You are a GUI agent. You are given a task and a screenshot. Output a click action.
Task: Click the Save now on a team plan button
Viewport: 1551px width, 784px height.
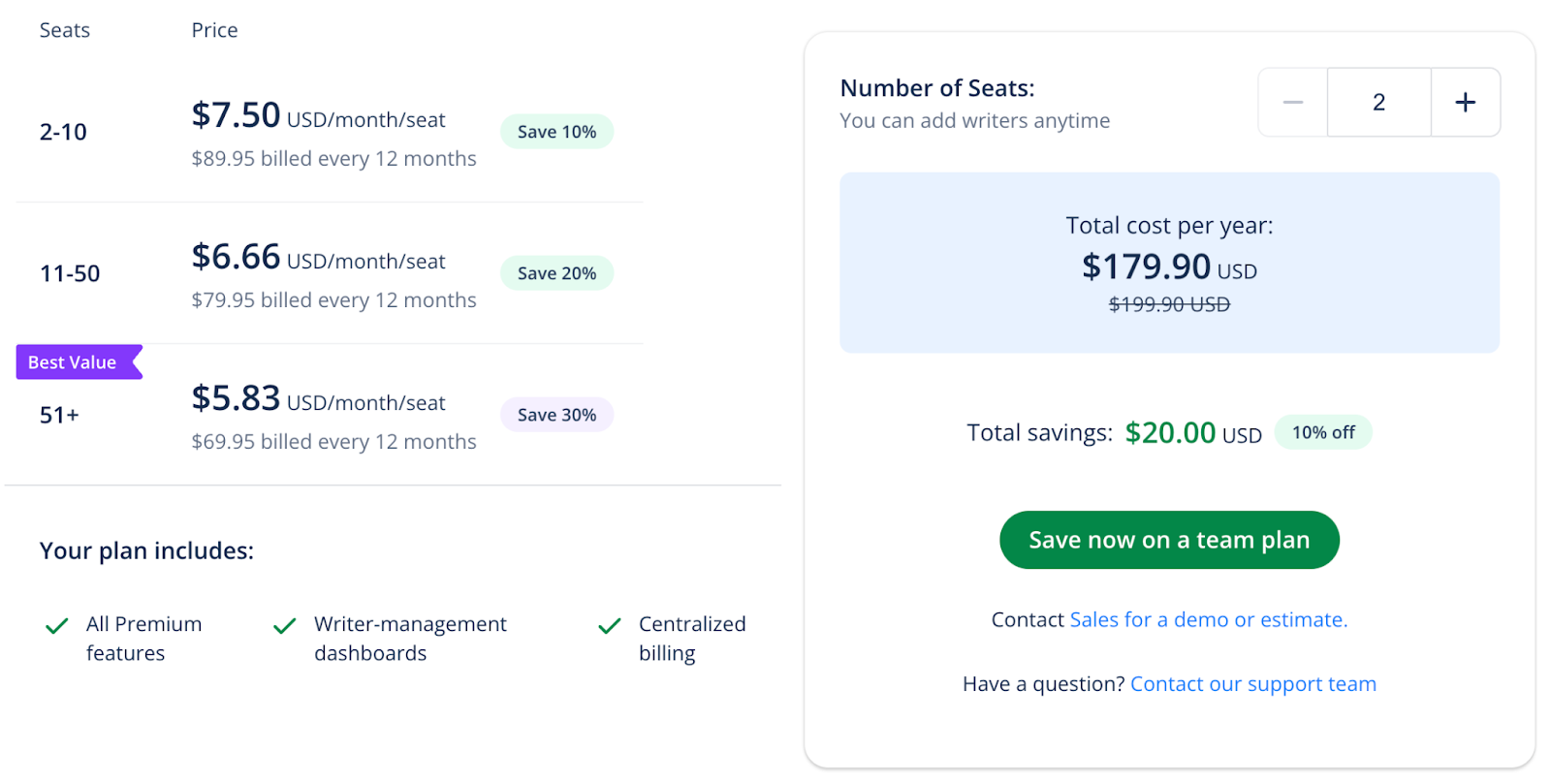1169,540
